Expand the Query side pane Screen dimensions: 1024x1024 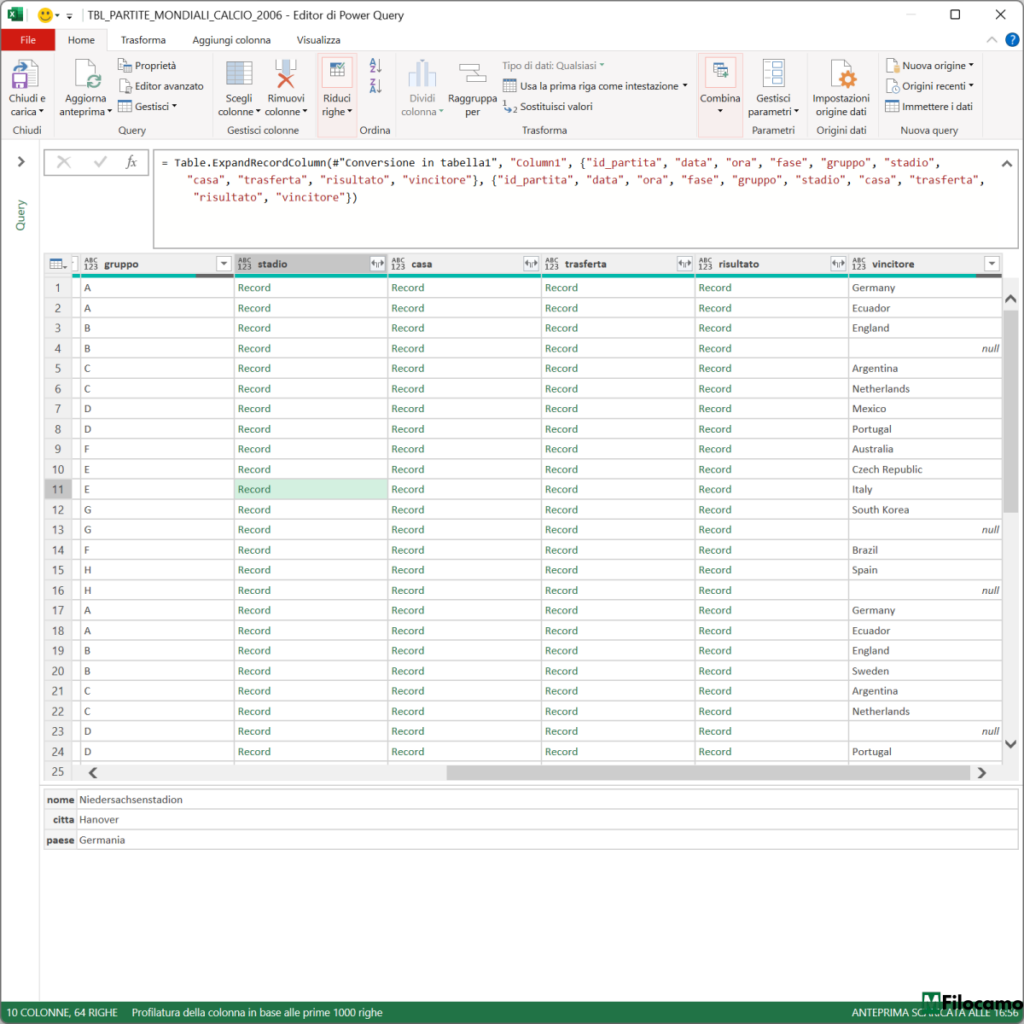pyautogui.click(x=21, y=161)
